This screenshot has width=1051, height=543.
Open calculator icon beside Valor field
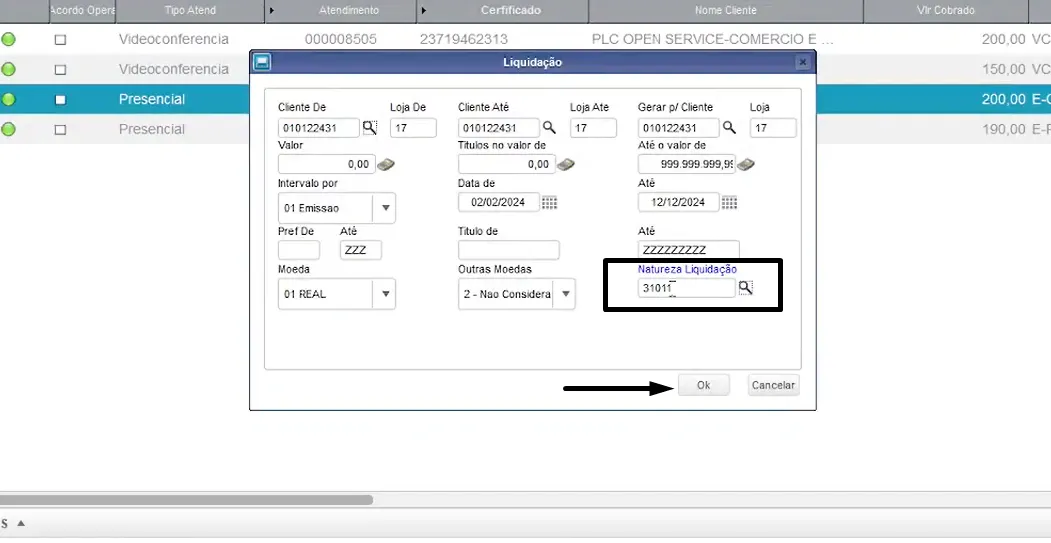386,164
